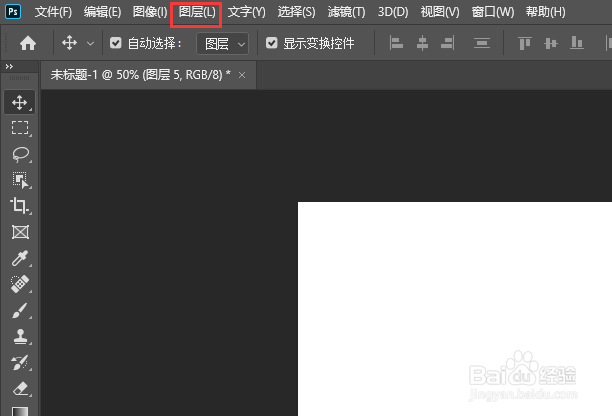This screenshot has width=612, height=416.
Task: Open the 文件(F) menu
Action: [x=53, y=12]
